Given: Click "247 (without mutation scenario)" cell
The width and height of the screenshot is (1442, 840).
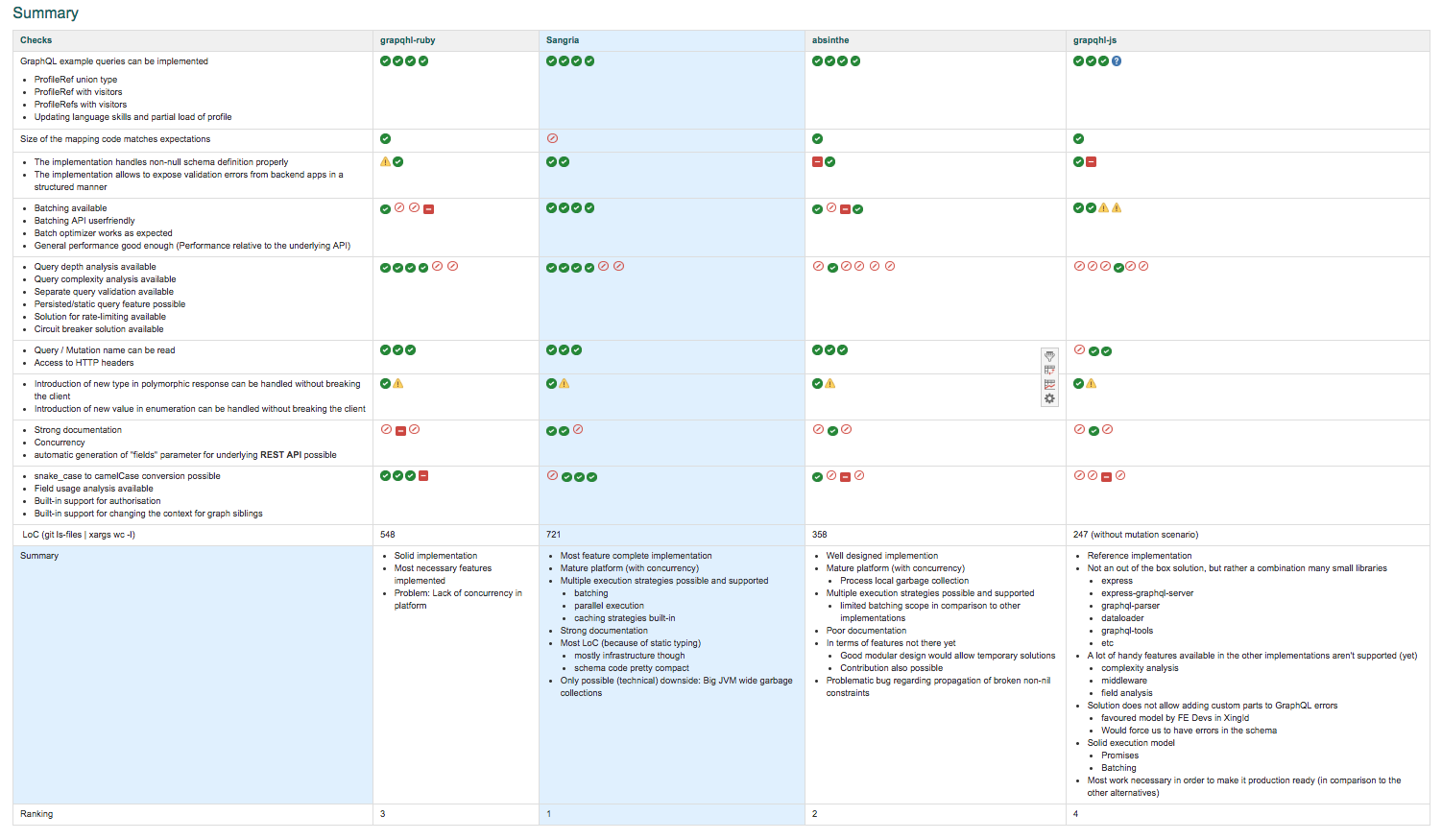Looking at the screenshot, I should pos(1136,535).
